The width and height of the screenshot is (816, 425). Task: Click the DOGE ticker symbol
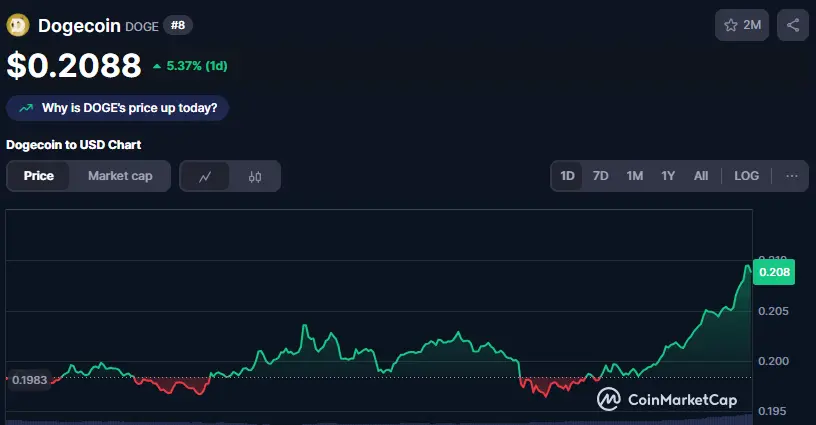tap(142, 27)
